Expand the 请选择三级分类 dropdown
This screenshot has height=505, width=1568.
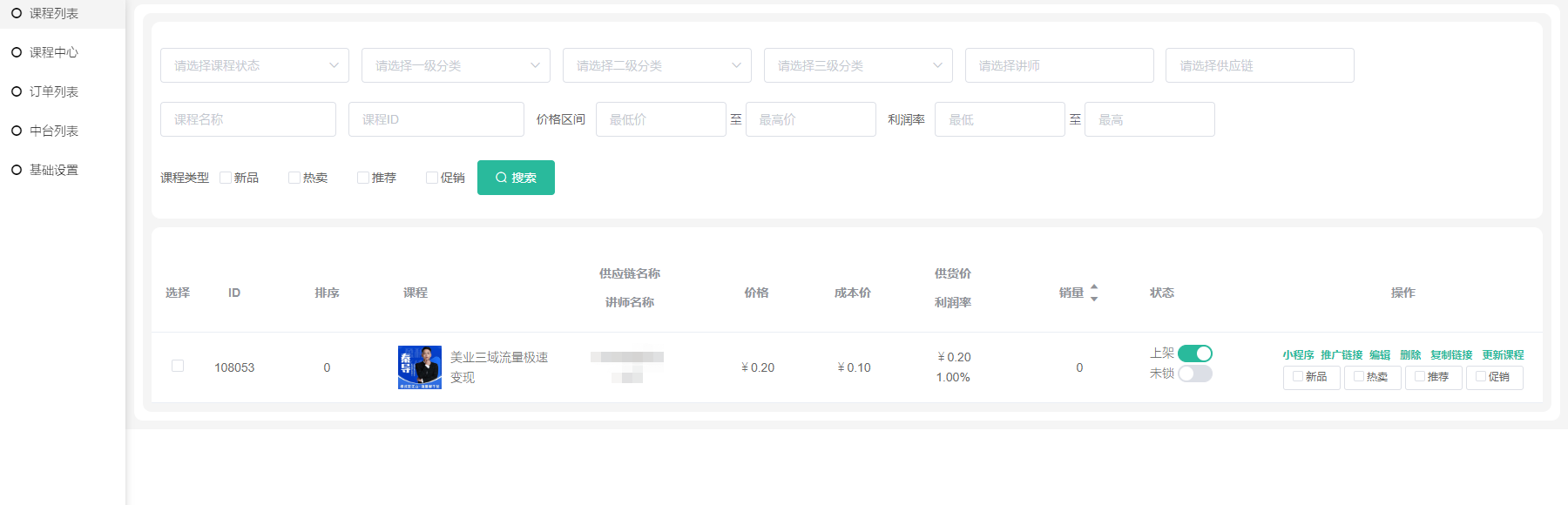click(858, 65)
